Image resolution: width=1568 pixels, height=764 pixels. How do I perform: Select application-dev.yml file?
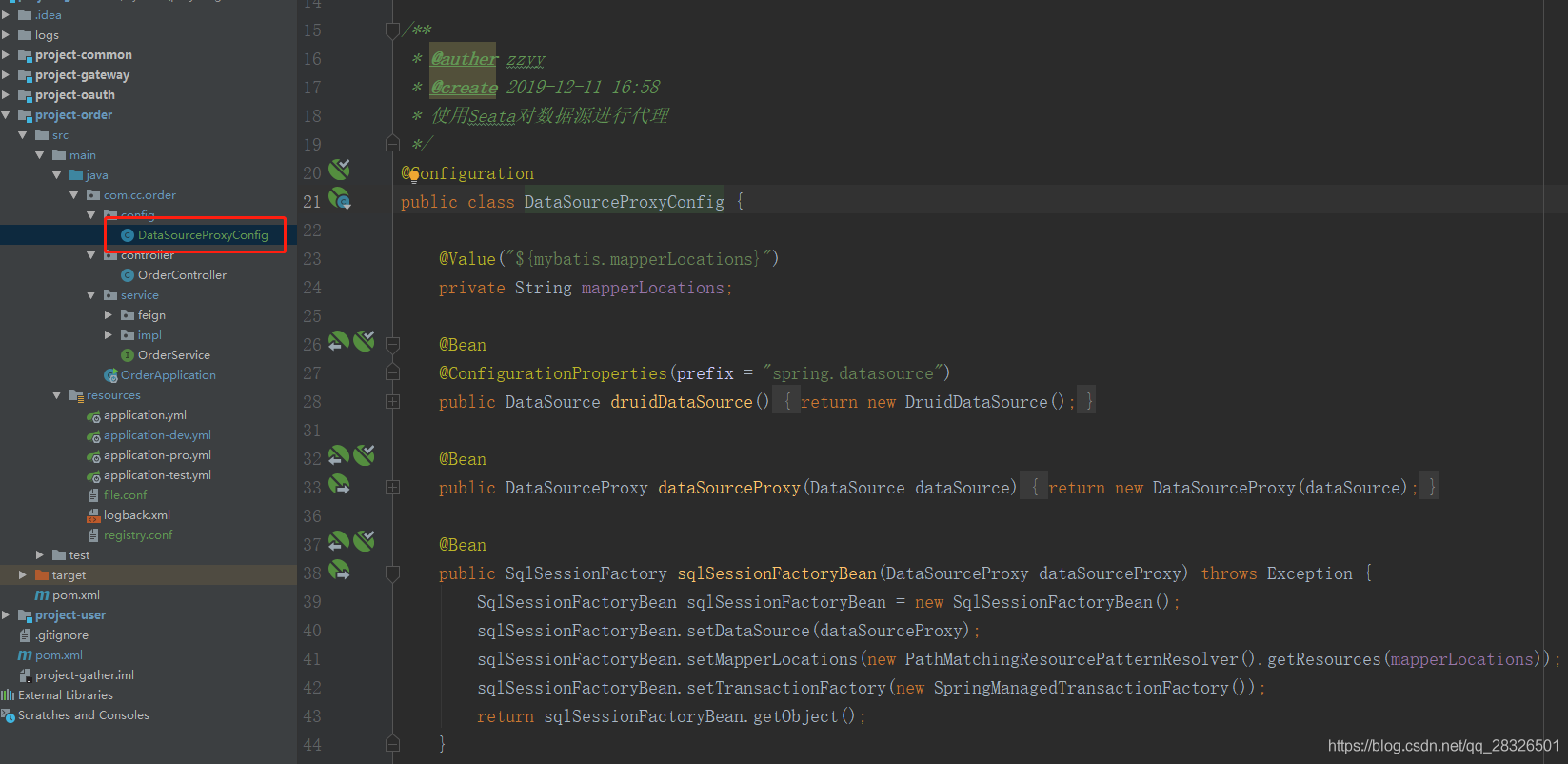[157, 435]
